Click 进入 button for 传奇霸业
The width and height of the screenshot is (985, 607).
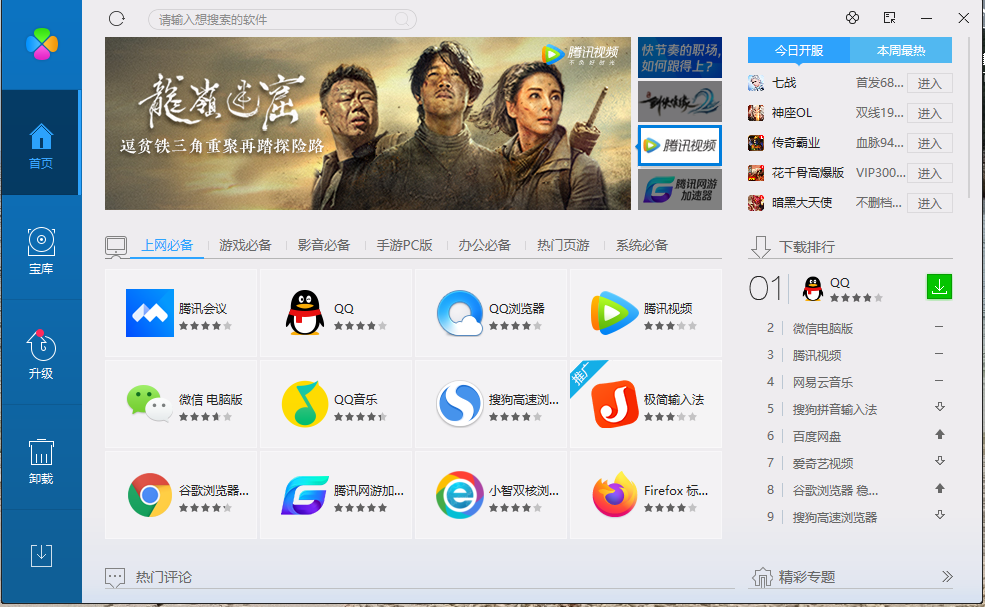click(930, 144)
